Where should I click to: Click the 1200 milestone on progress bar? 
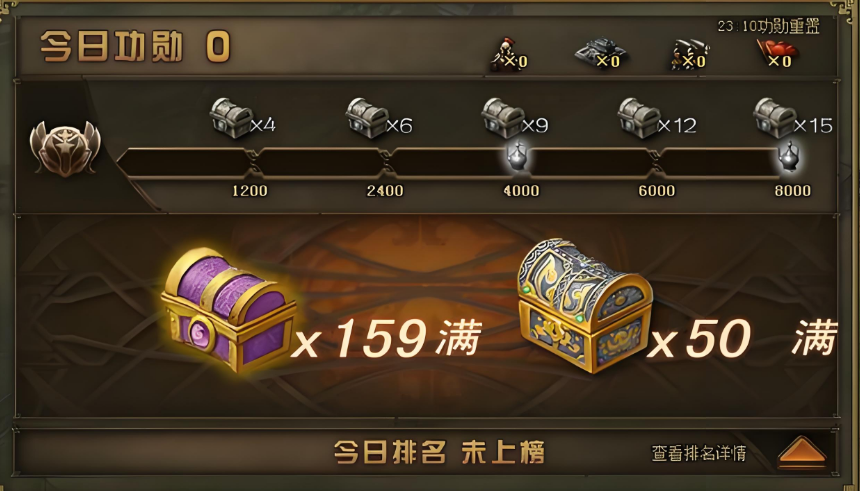[x=250, y=191]
